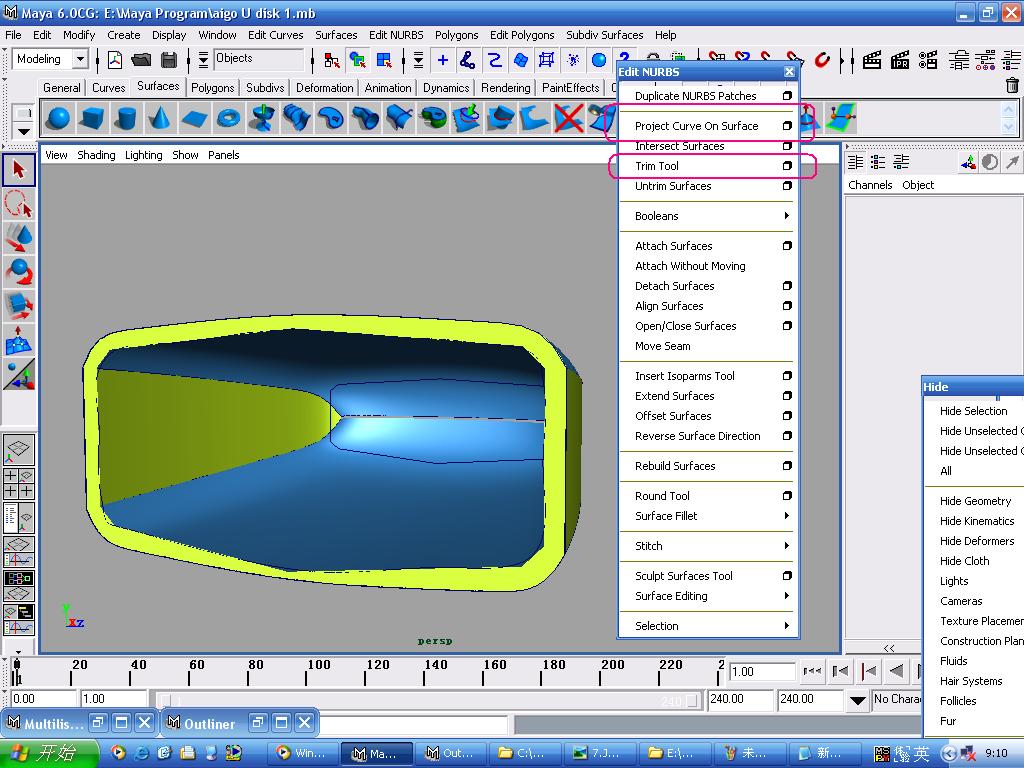This screenshot has height=768, width=1024.
Task: Activate the Select tool arrow
Action: coord(19,170)
